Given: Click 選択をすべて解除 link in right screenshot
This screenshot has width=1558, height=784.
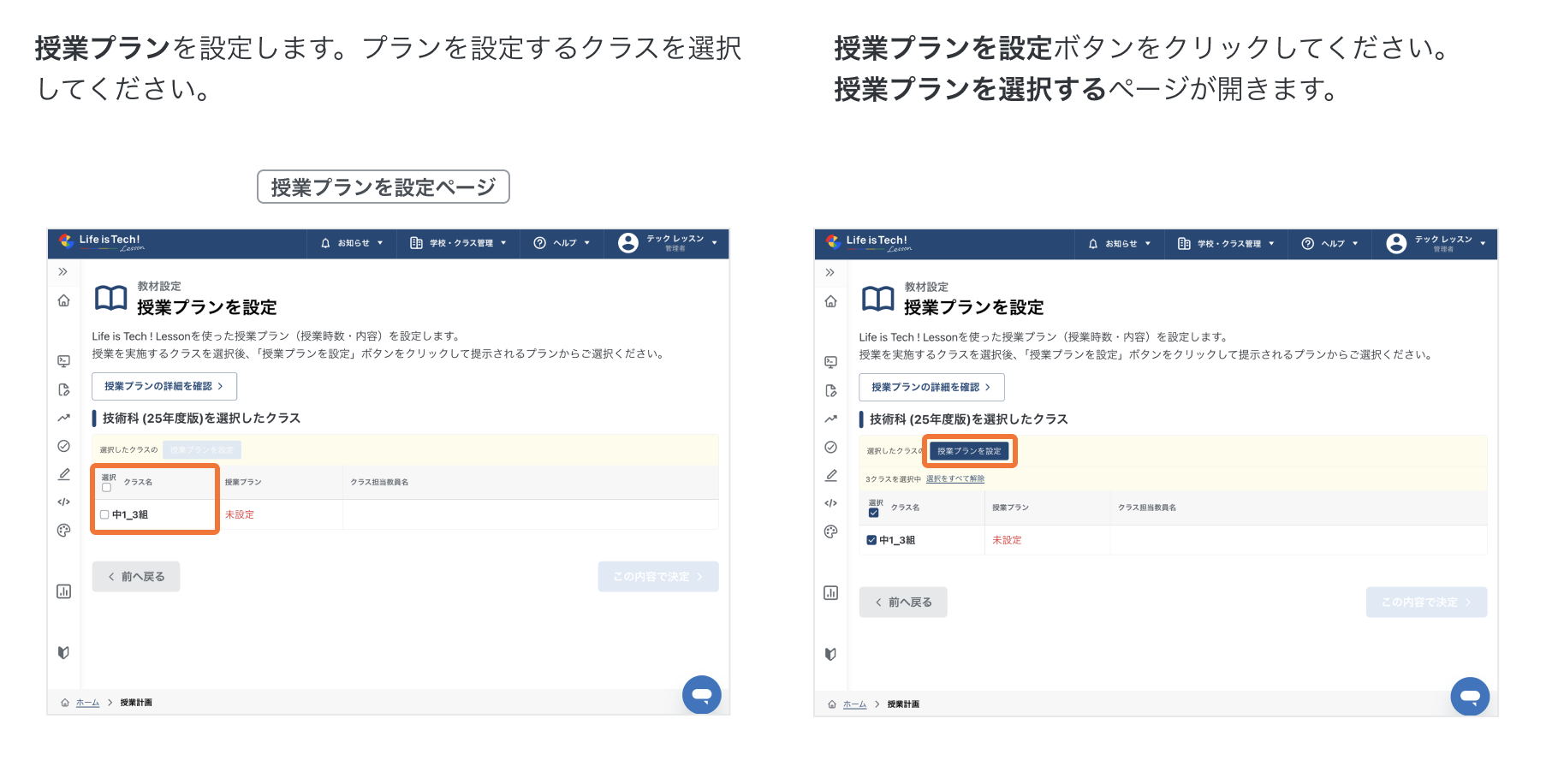Looking at the screenshot, I should tap(954, 479).
